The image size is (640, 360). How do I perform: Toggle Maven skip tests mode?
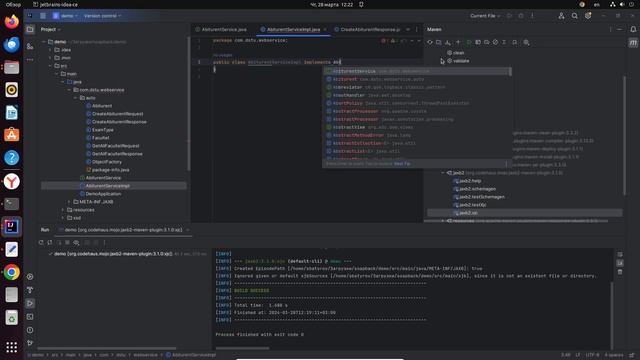pyautogui.click(x=495, y=42)
